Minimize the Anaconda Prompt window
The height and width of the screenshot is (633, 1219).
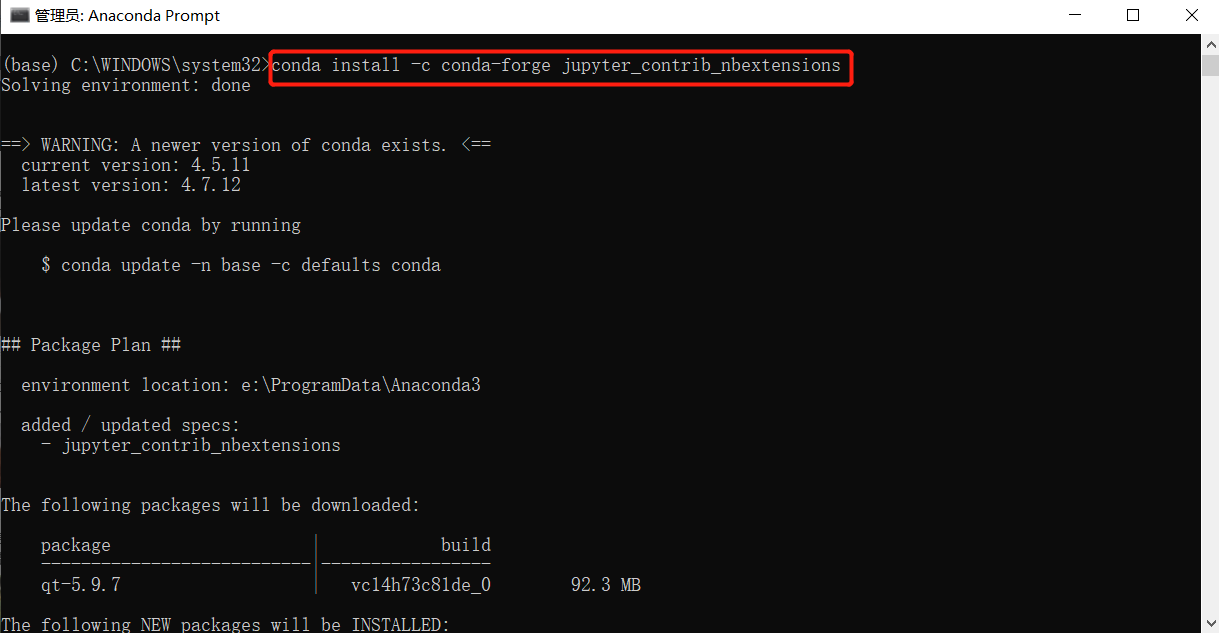click(1073, 15)
